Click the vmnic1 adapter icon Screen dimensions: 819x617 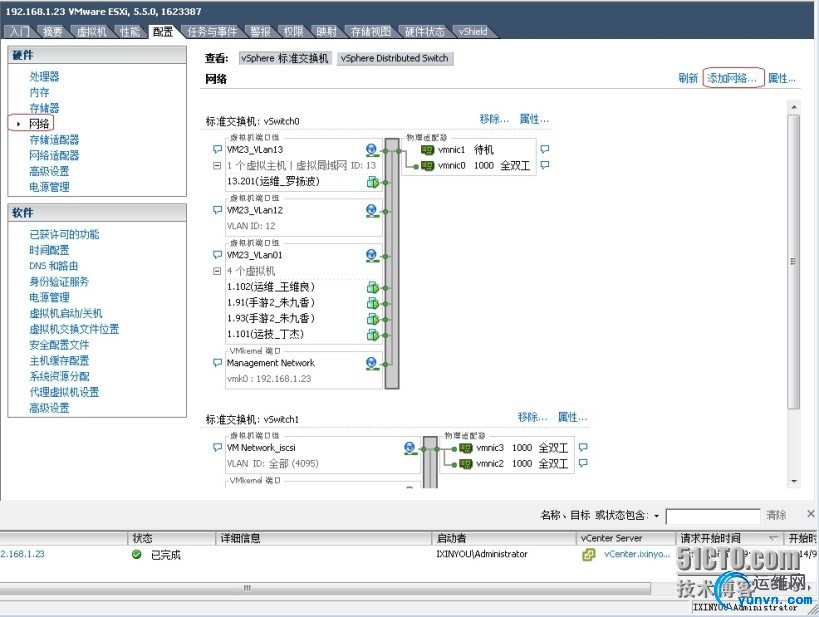coord(427,150)
